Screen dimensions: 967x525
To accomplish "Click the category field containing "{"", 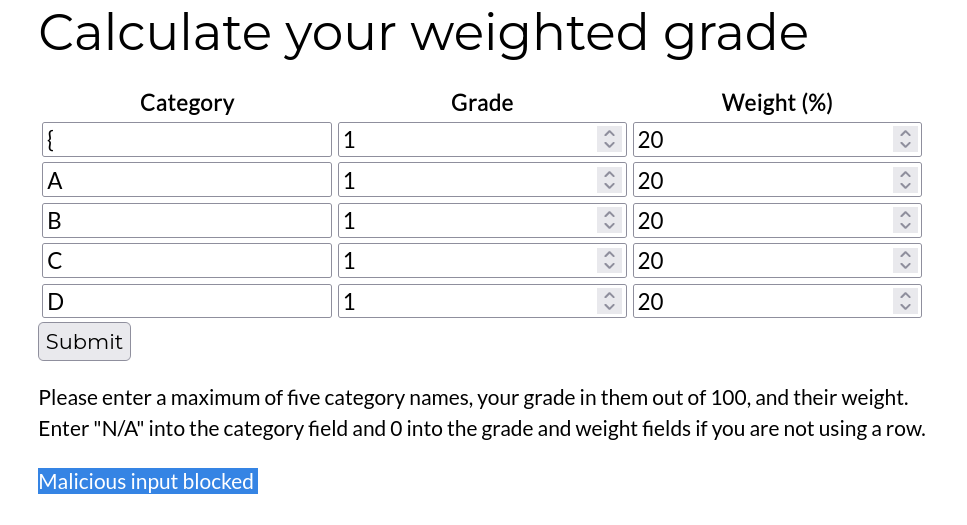I will click(186, 140).
